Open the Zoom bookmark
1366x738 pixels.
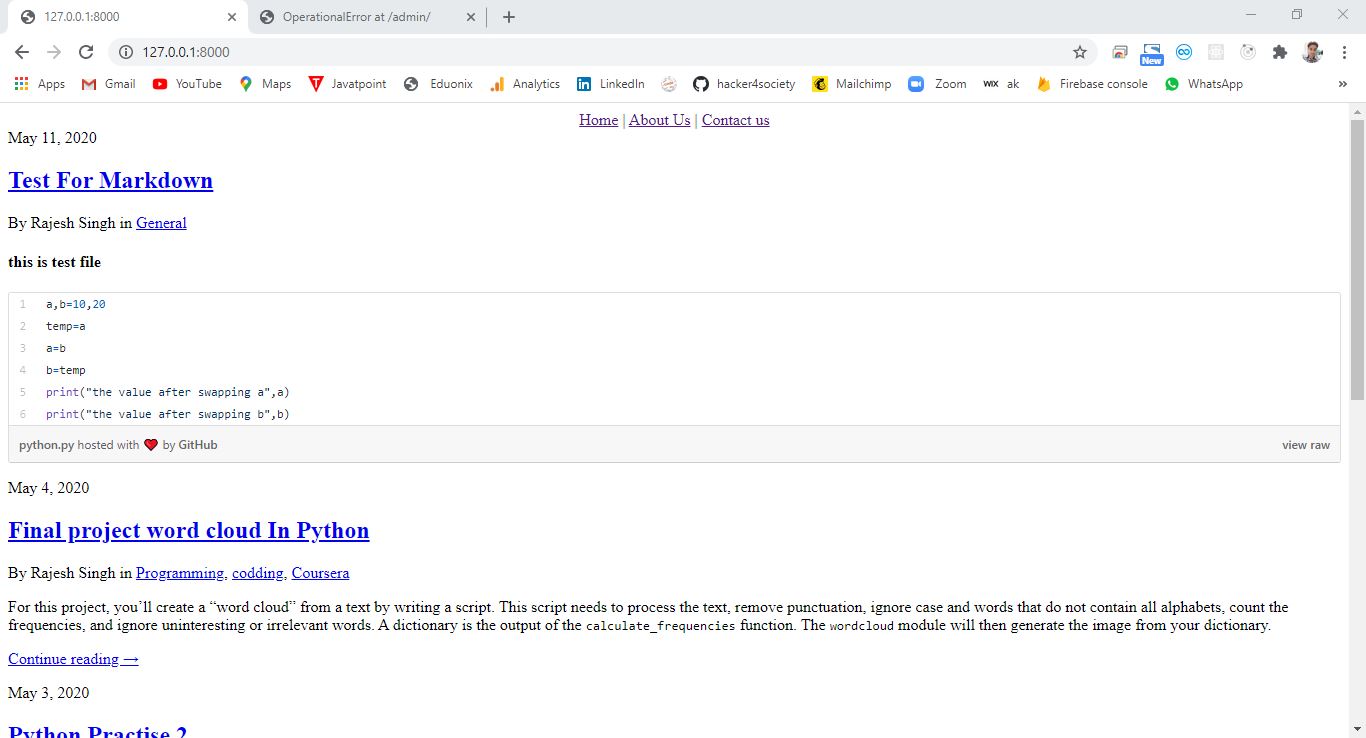tap(937, 84)
